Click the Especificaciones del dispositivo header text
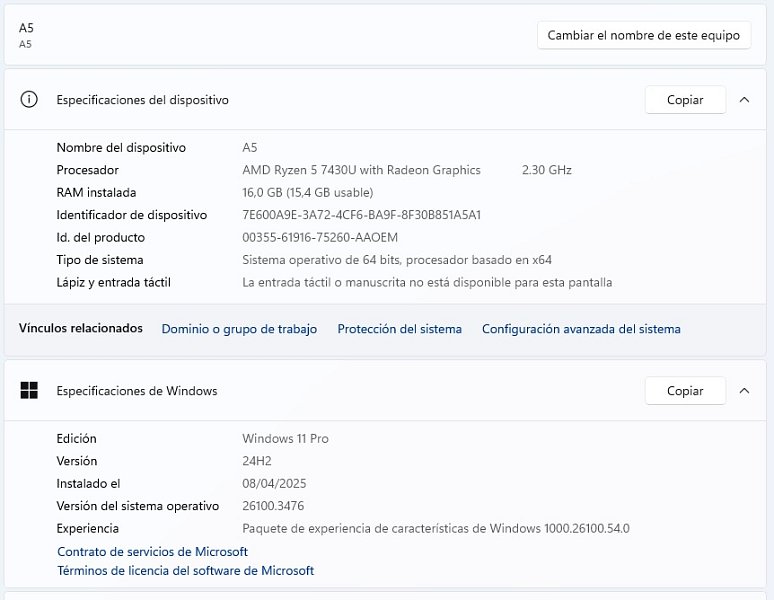 pos(143,100)
